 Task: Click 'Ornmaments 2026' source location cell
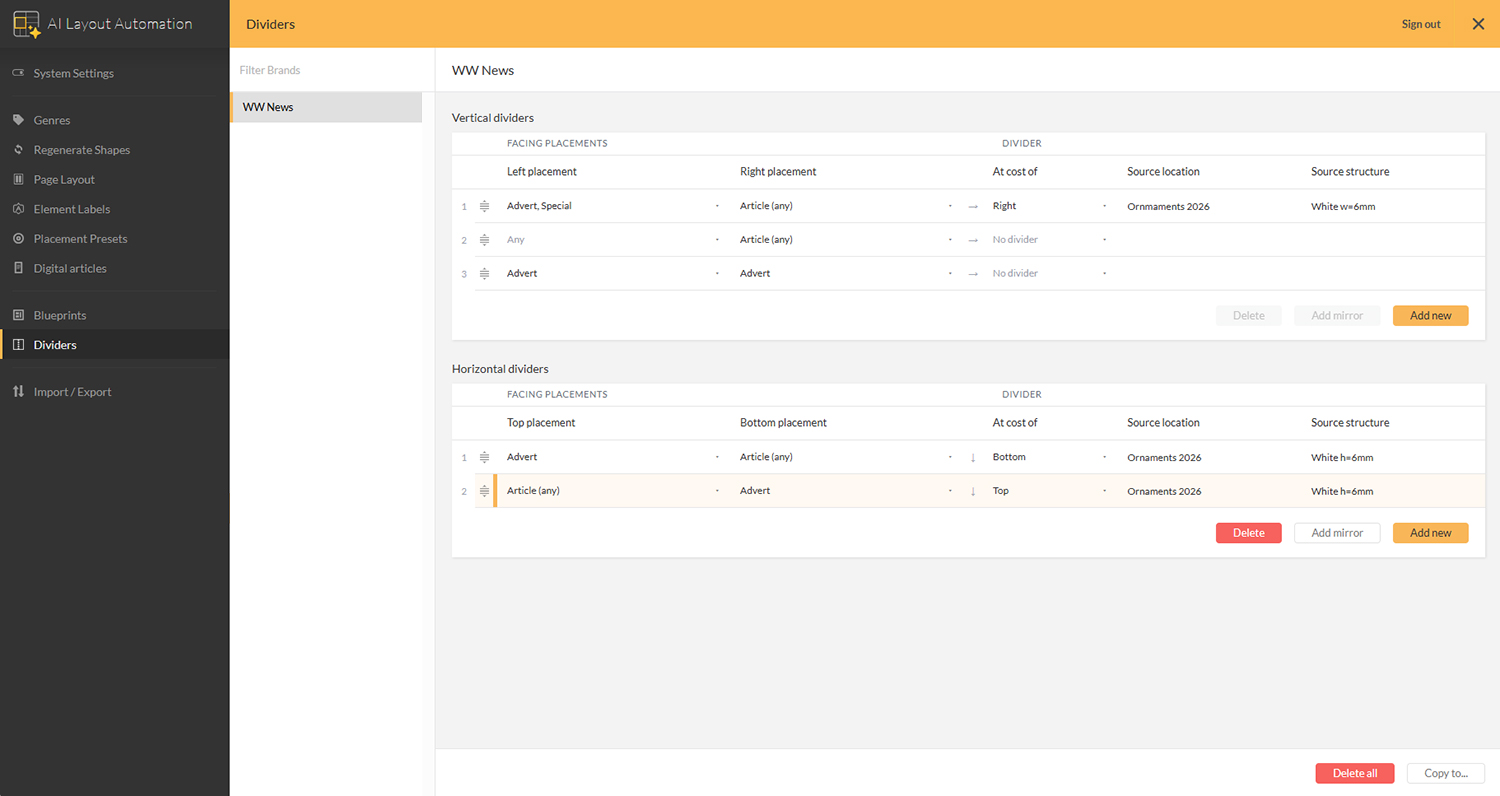pos(1168,207)
